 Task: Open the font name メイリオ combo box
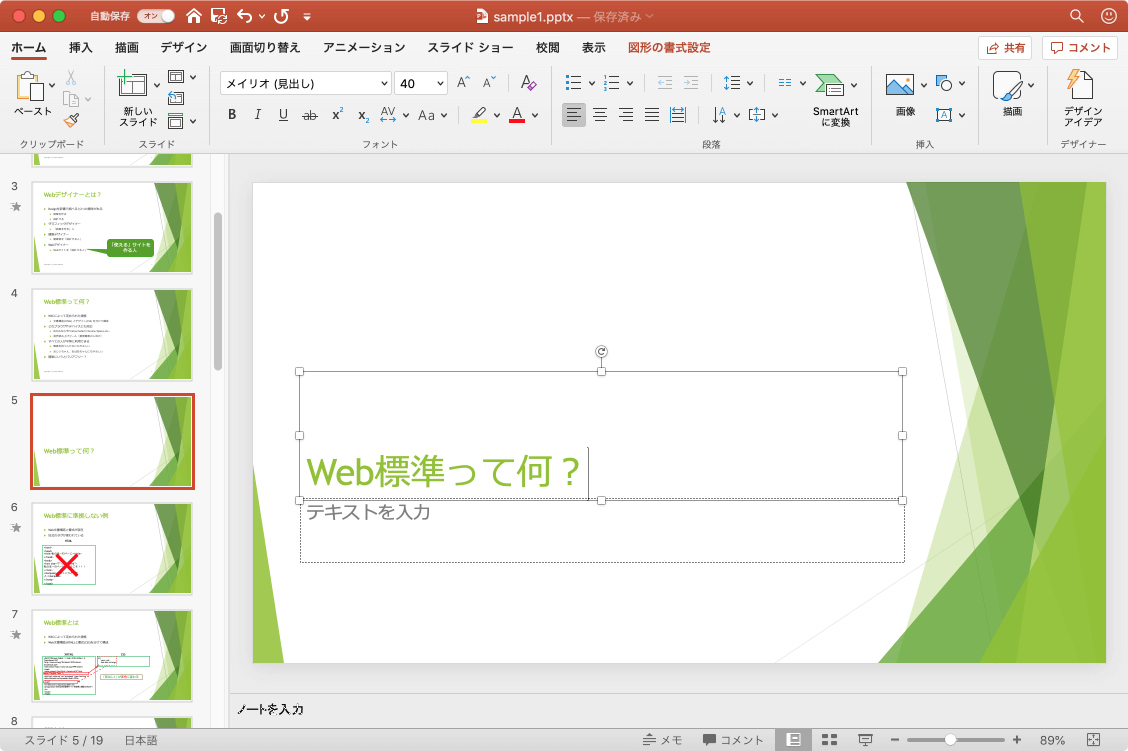306,83
